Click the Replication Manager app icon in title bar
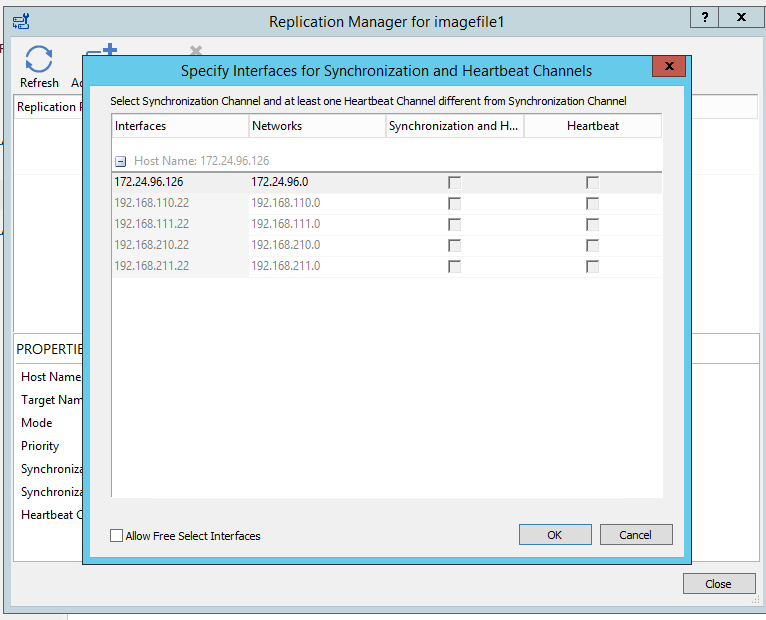The width and height of the screenshot is (766, 620). pos(21,21)
